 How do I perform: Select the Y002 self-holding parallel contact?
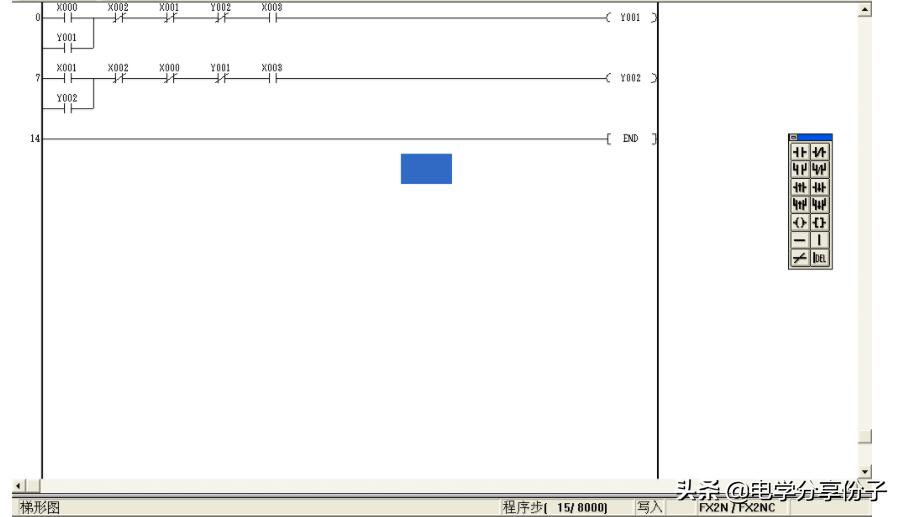coord(67,104)
